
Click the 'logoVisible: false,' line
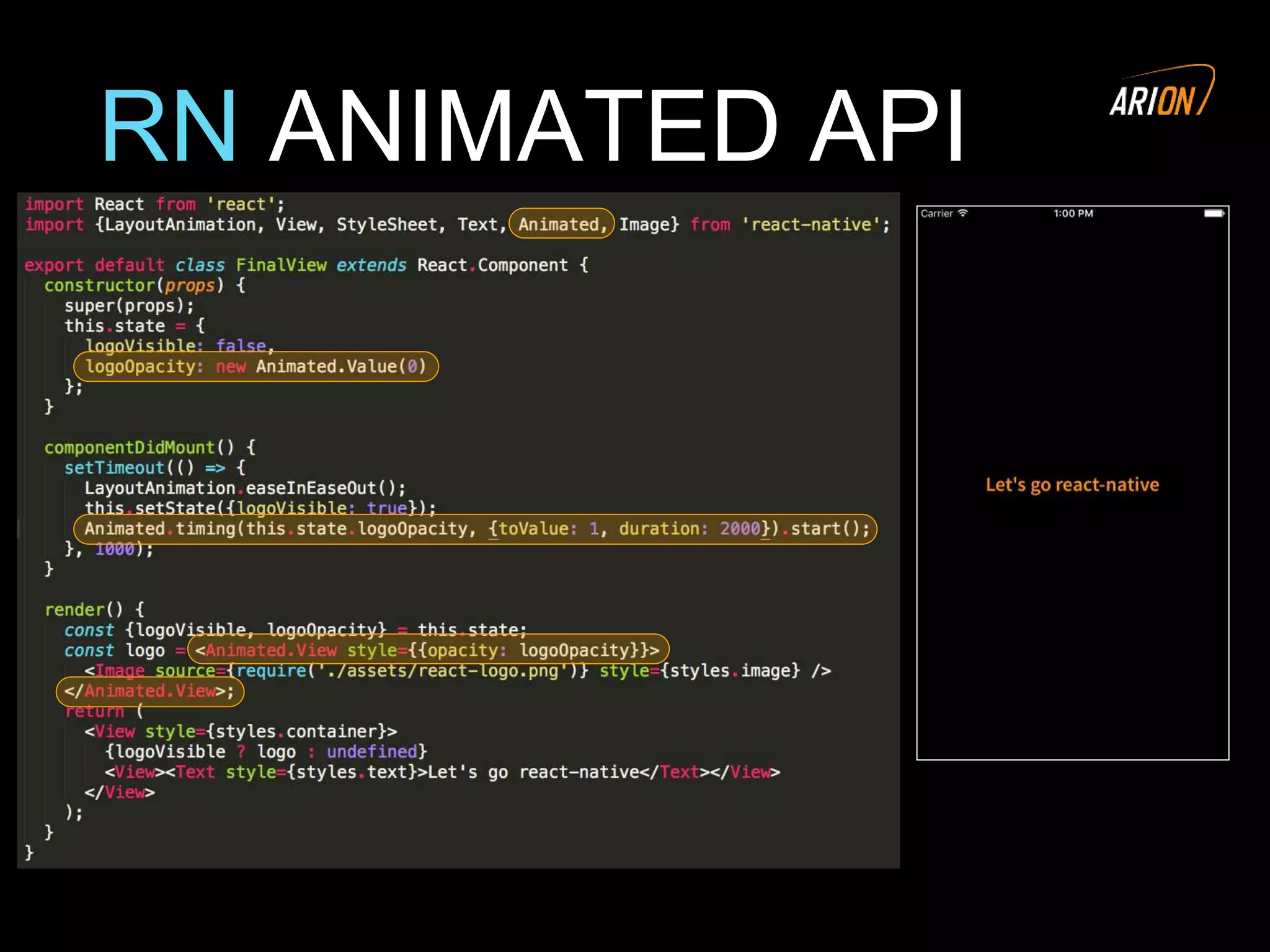coord(179,345)
